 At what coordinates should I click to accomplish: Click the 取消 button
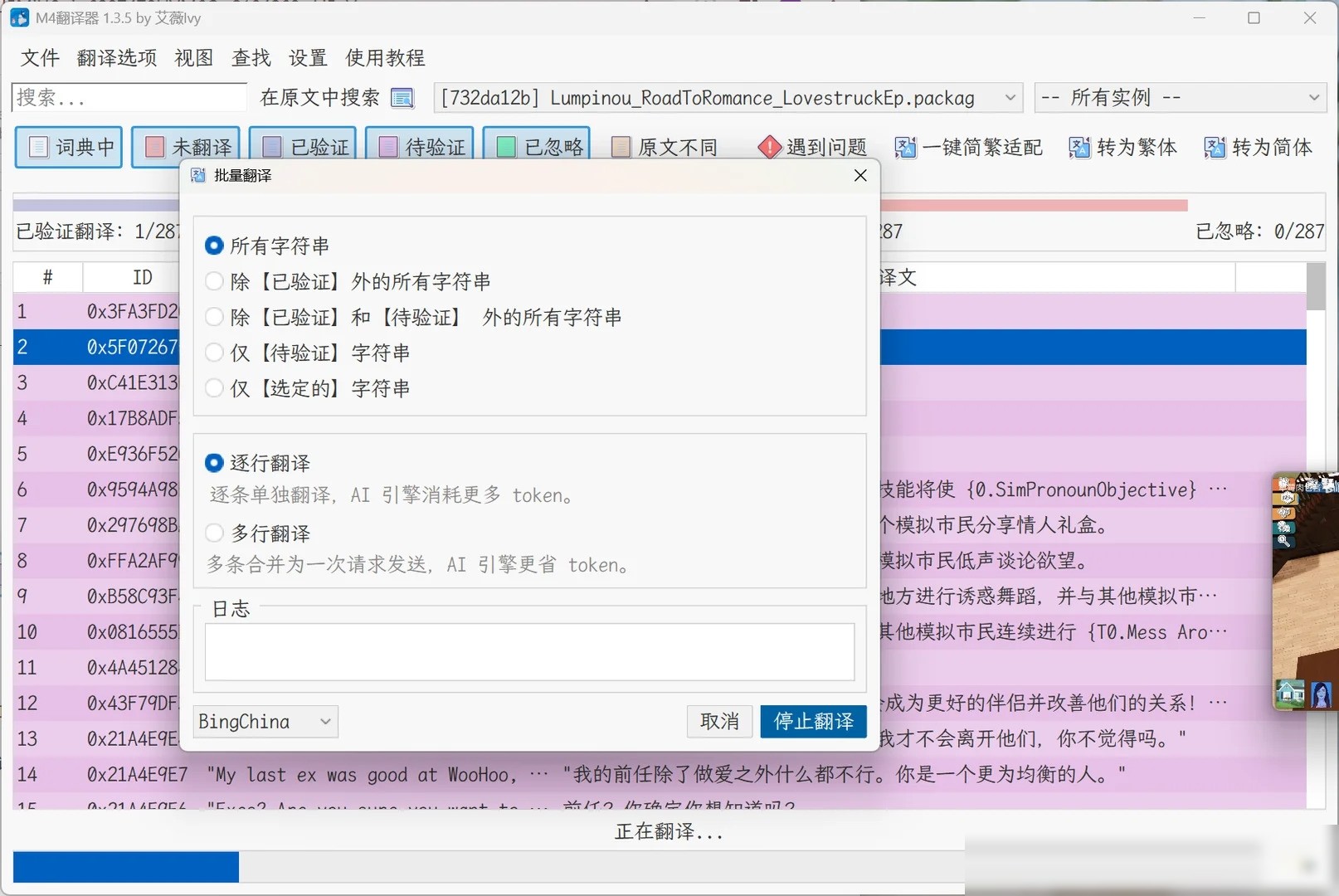pyautogui.click(x=720, y=722)
